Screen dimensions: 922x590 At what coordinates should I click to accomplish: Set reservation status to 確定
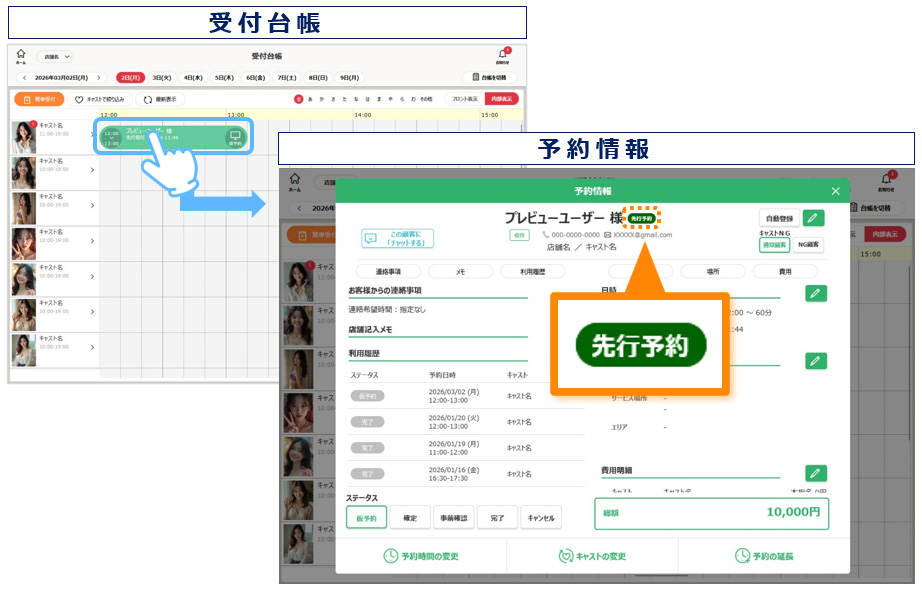click(410, 518)
